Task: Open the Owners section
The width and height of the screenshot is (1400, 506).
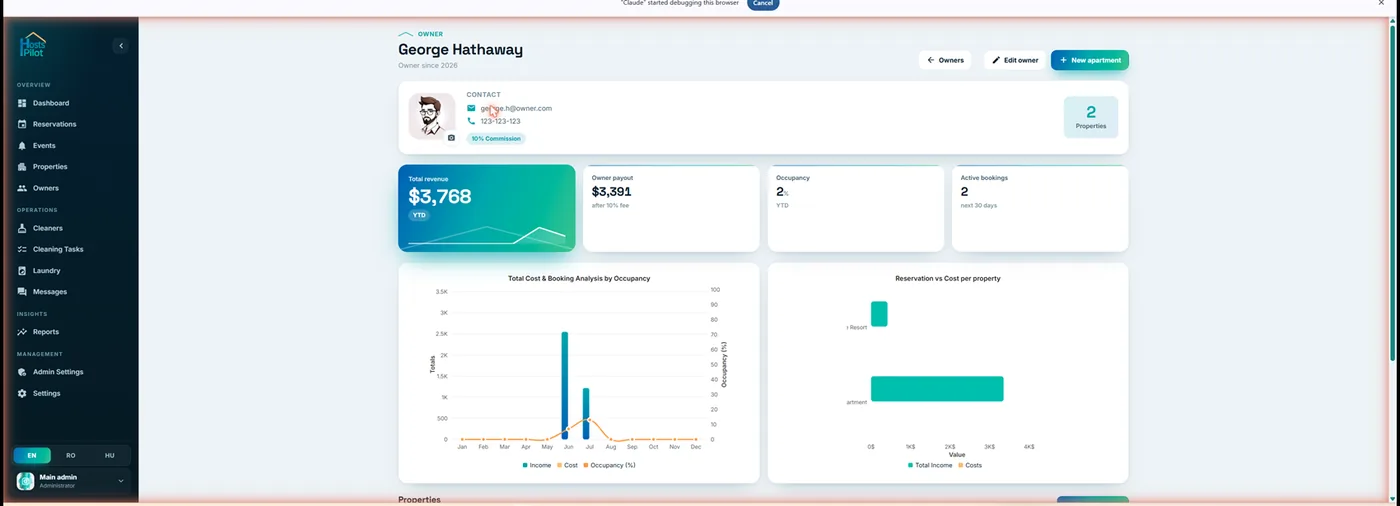Action: (70, 188)
